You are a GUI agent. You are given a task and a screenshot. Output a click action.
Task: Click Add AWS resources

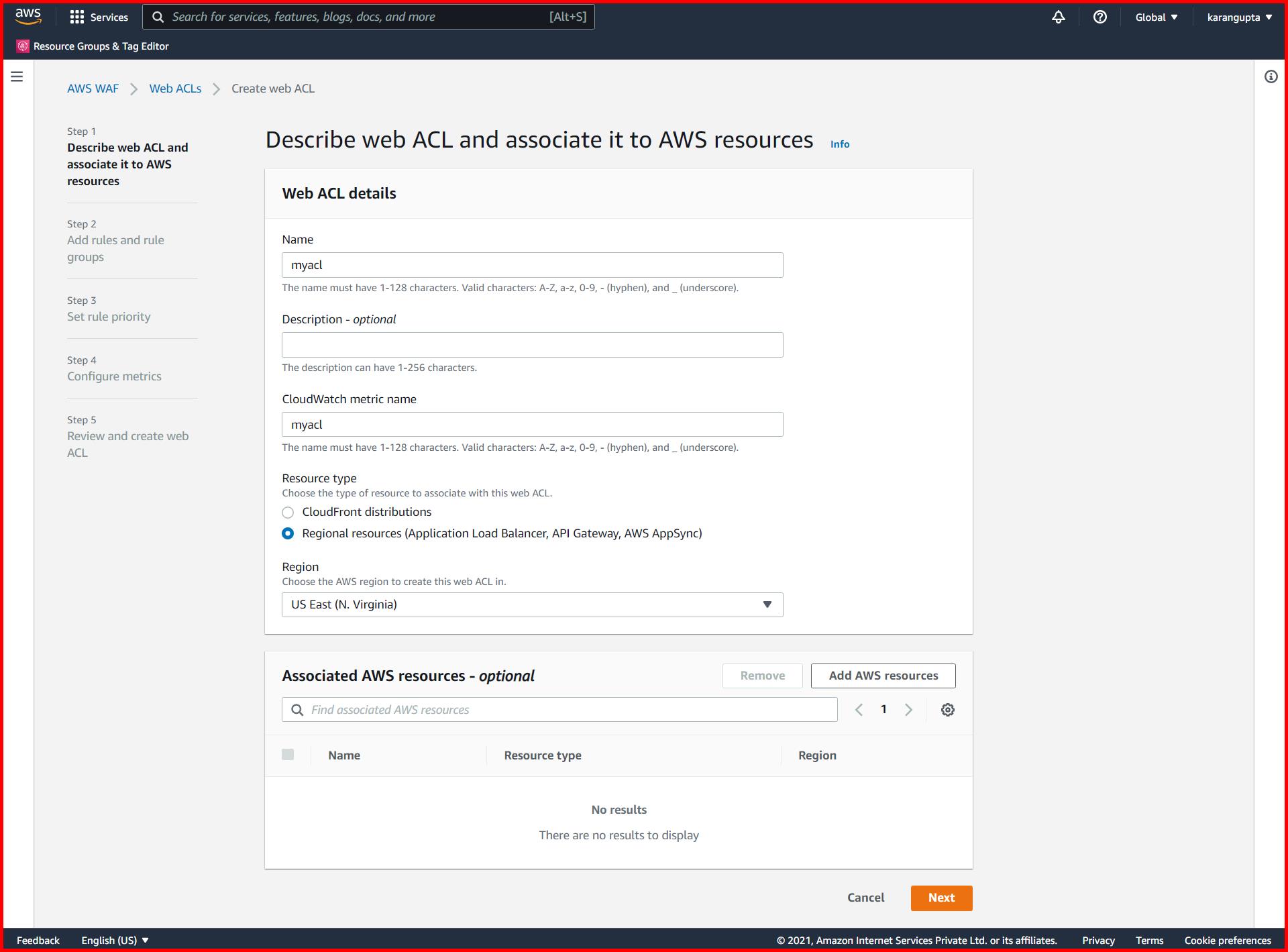click(883, 676)
